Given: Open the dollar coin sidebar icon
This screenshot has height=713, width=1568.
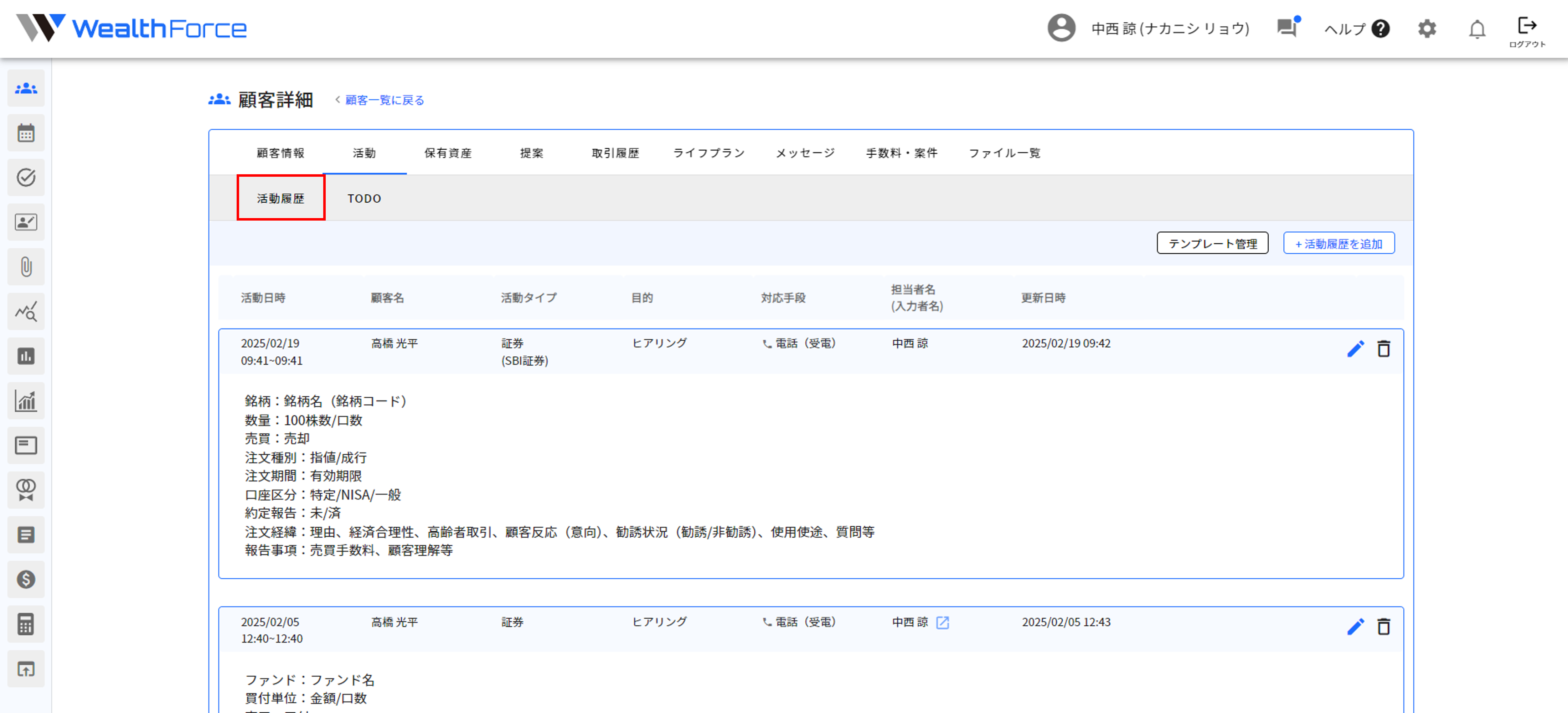Looking at the screenshot, I should pos(26,579).
